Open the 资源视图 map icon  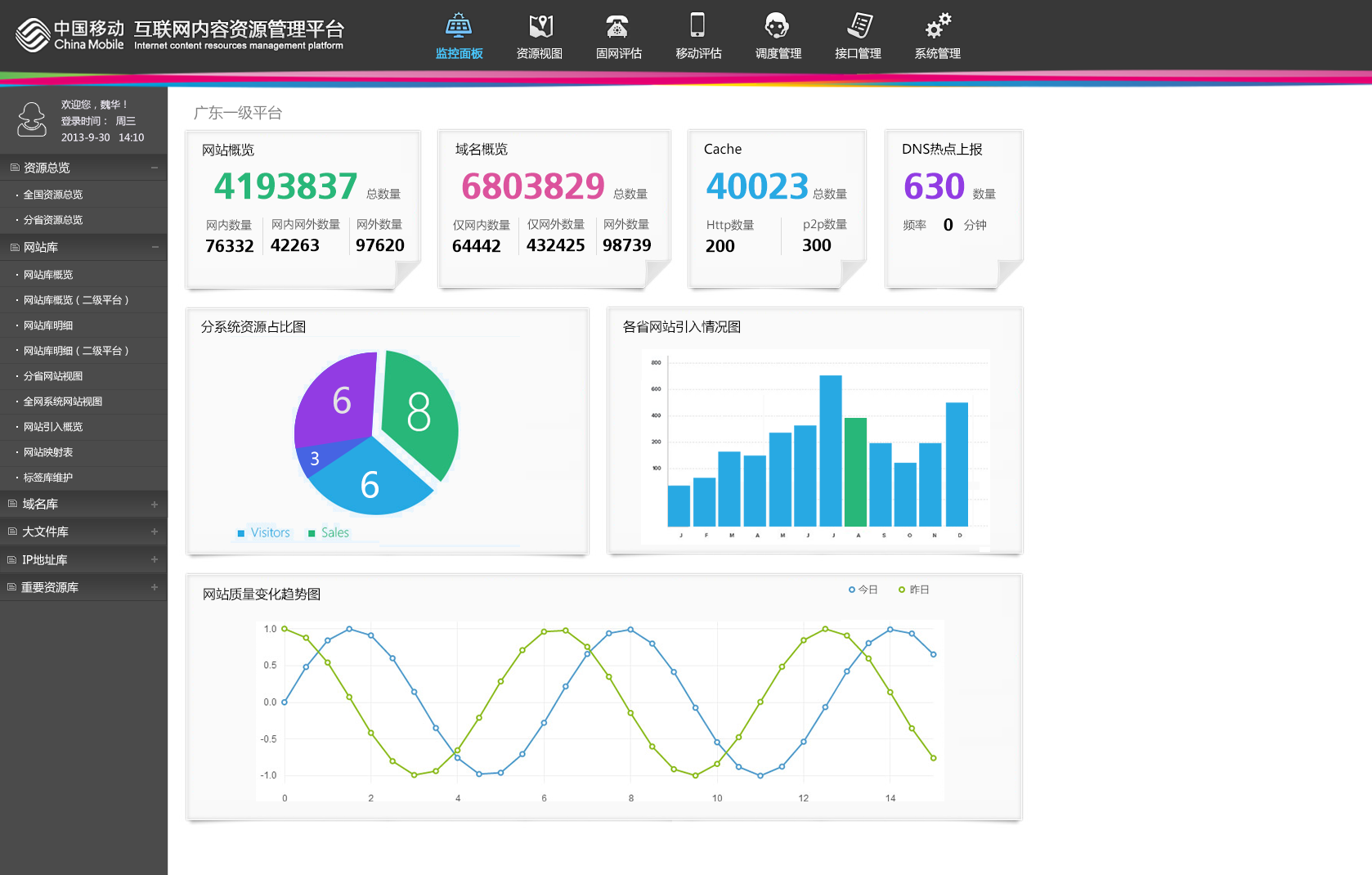click(x=540, y=26)
